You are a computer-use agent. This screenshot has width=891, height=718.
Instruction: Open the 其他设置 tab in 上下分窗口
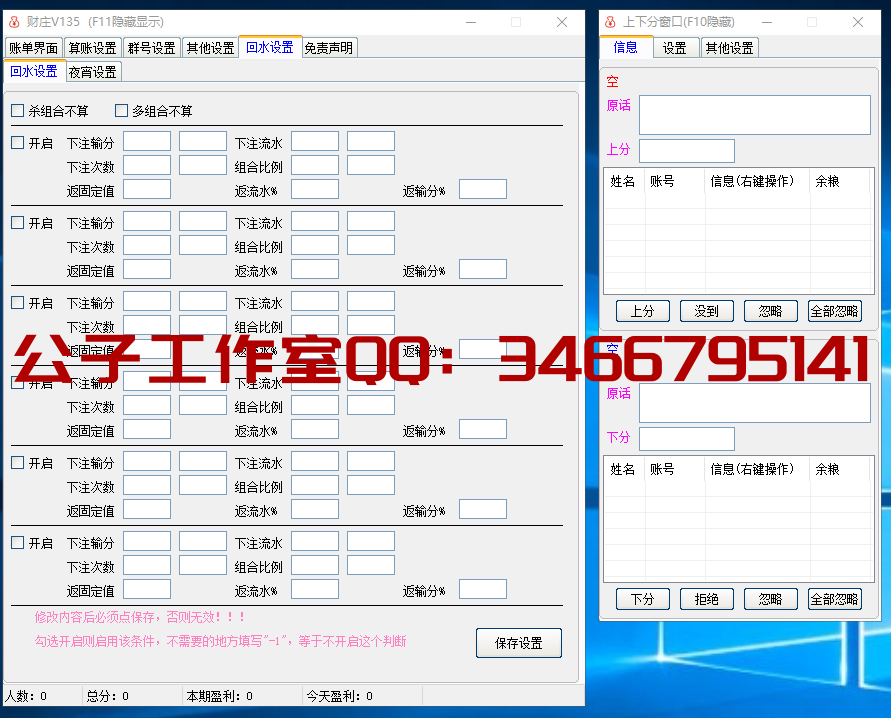click(x=730, y=48)
